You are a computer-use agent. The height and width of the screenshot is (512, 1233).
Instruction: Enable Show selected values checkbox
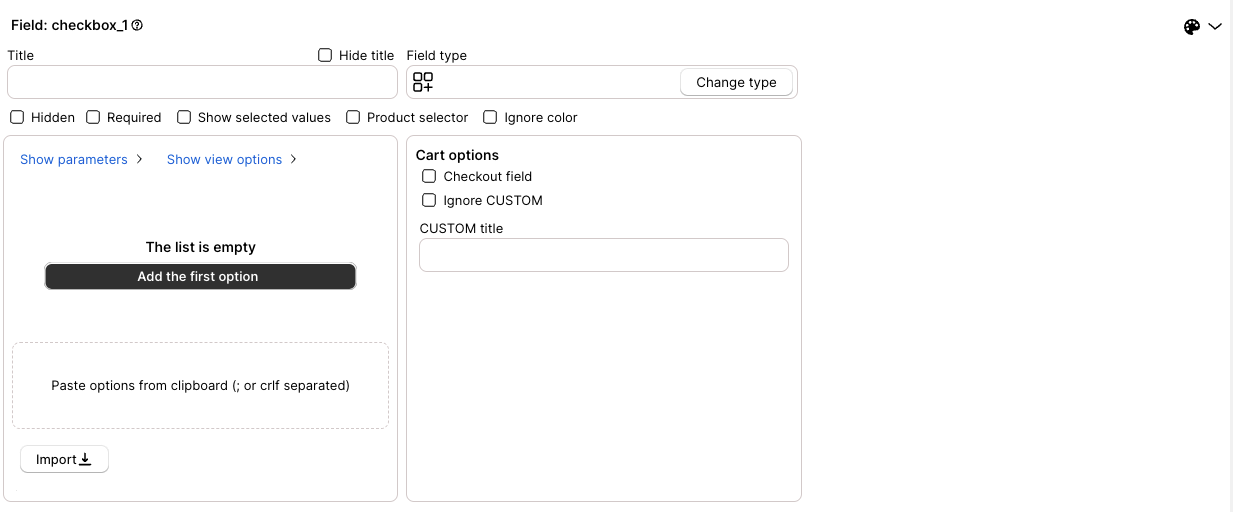(x=184, y=117)
